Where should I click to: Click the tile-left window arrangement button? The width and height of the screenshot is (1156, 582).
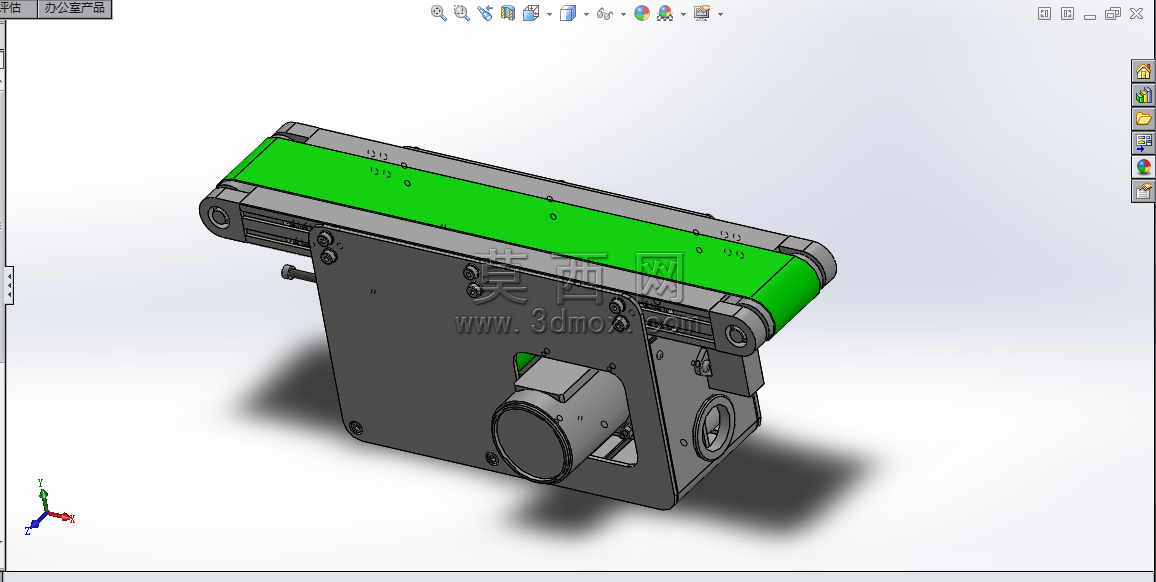click(x=1044, y=13)
